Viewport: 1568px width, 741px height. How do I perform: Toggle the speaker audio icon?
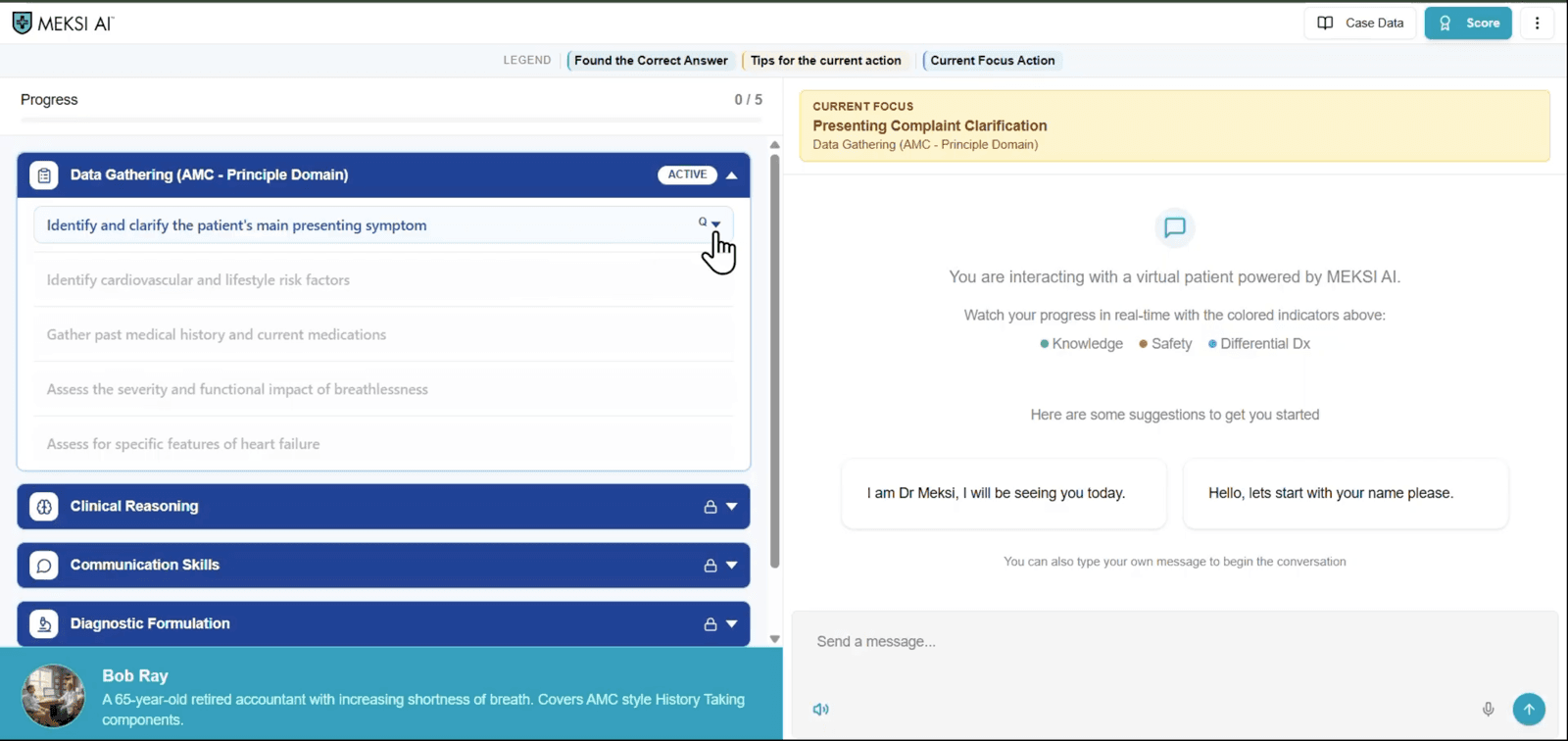point(820,710)
